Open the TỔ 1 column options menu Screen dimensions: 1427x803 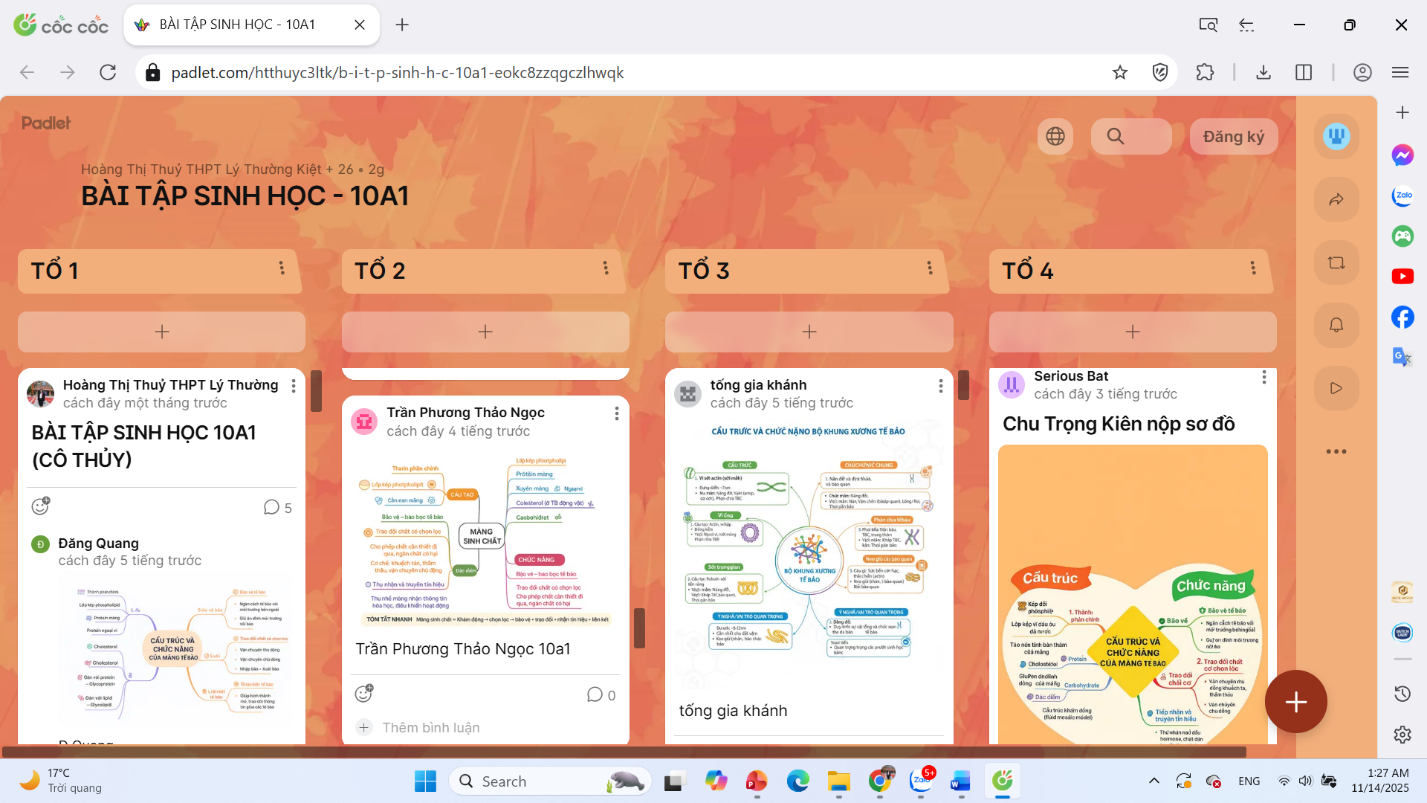click(282, 268)
